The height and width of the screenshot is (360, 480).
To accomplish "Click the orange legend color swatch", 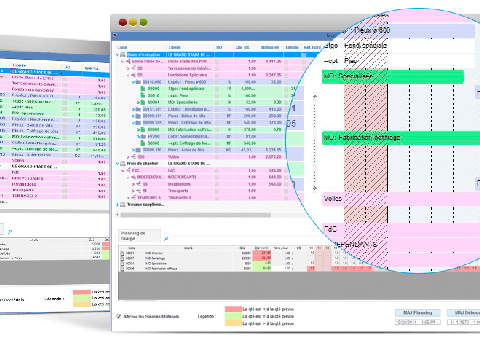I will tap(233, 323).
